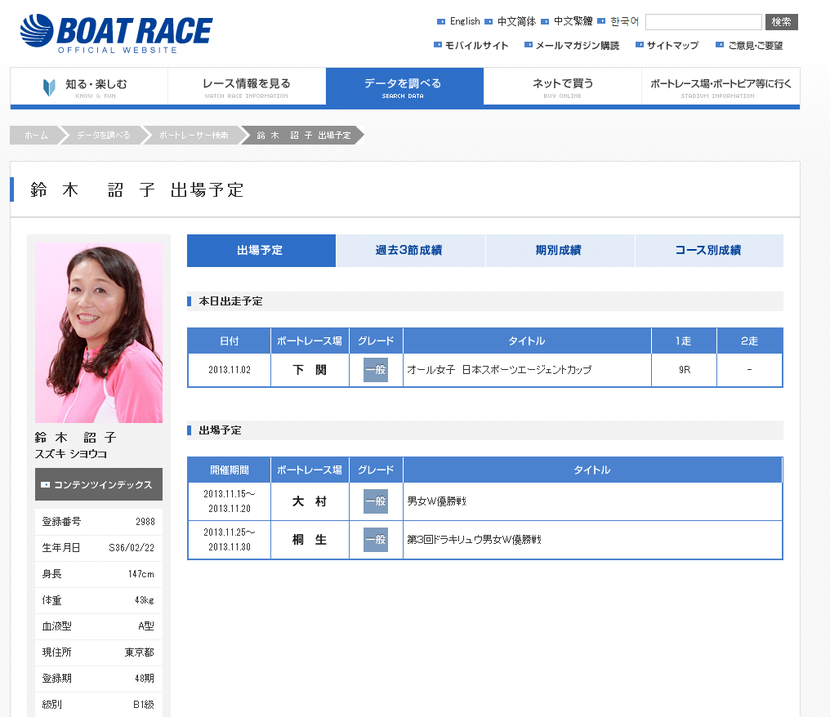830x717 pixels.
Task: Switch to the 期別成績 tab
Action: click(x=559, y=251)
